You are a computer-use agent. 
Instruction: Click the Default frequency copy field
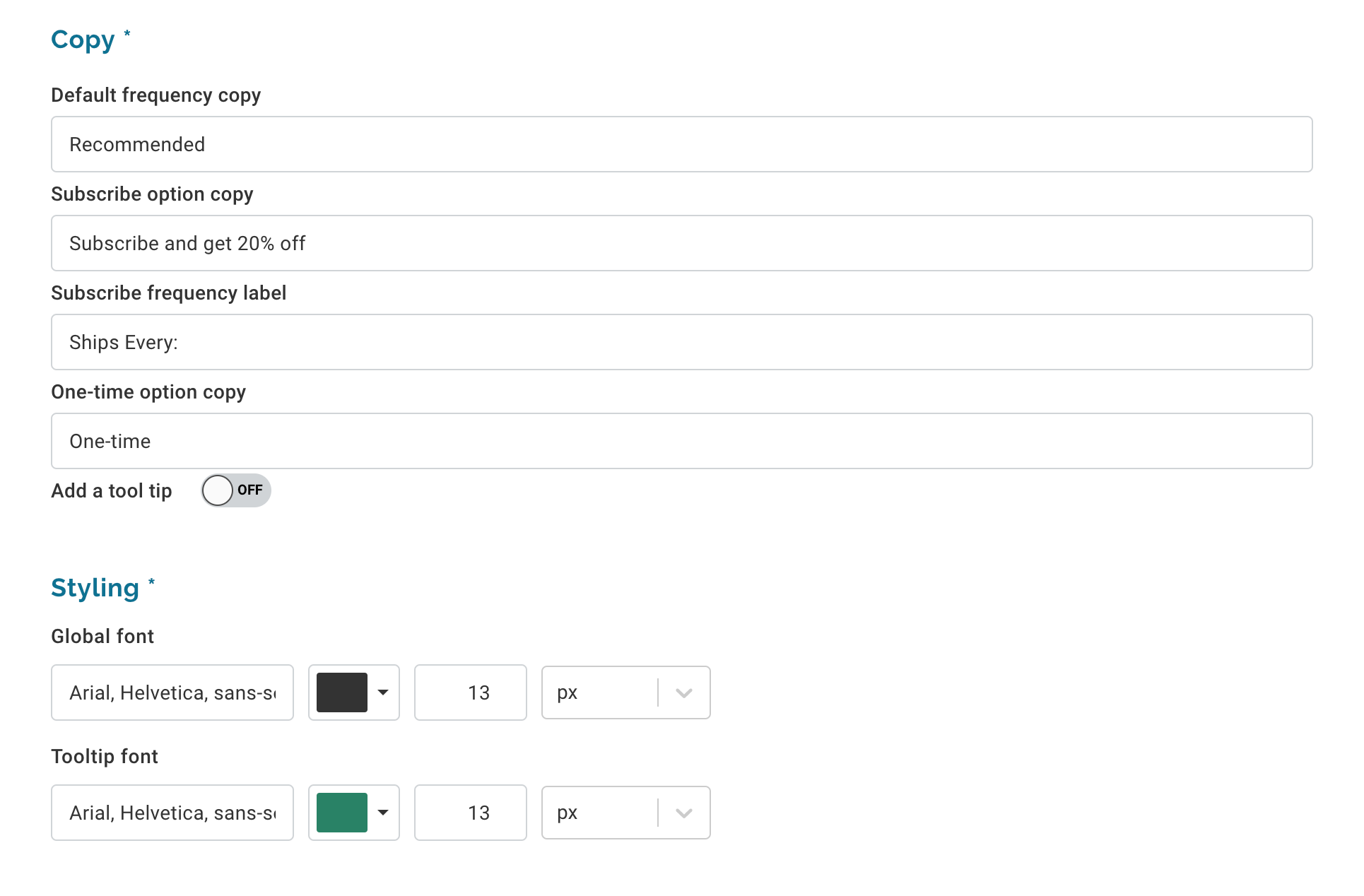(x=681, y=144)
